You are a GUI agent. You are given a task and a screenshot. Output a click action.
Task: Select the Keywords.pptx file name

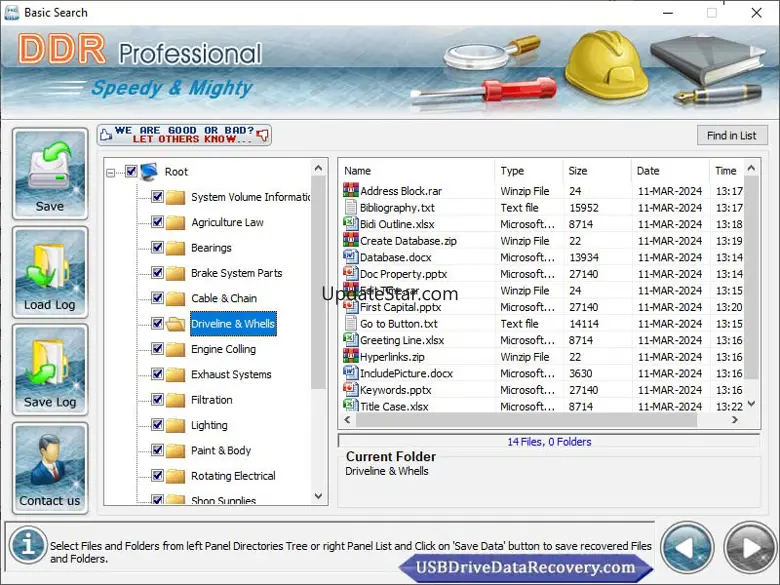[395, 390]
